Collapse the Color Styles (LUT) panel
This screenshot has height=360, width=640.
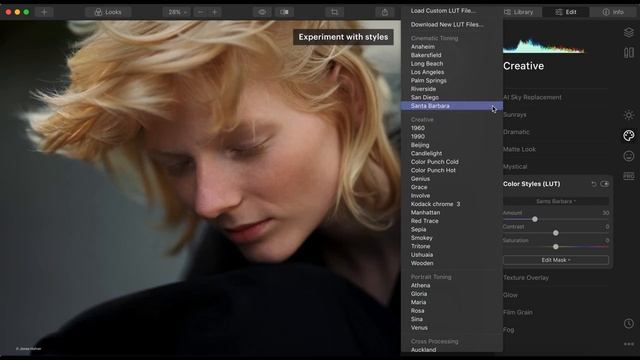click(531, 184)
